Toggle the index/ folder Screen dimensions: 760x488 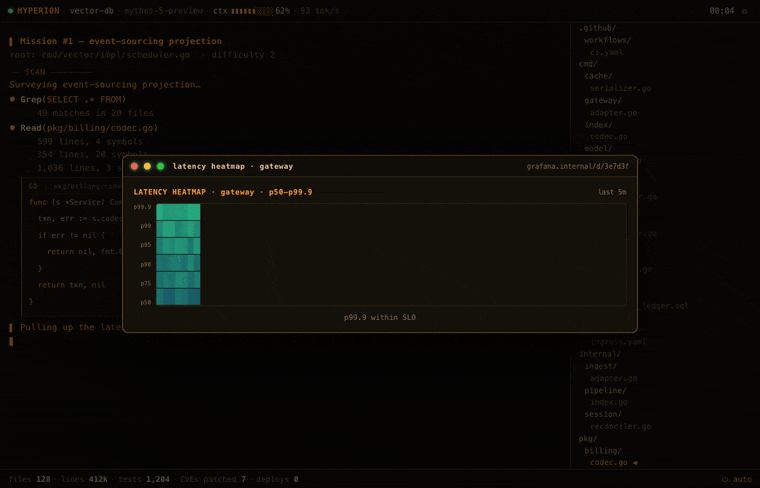598,125
